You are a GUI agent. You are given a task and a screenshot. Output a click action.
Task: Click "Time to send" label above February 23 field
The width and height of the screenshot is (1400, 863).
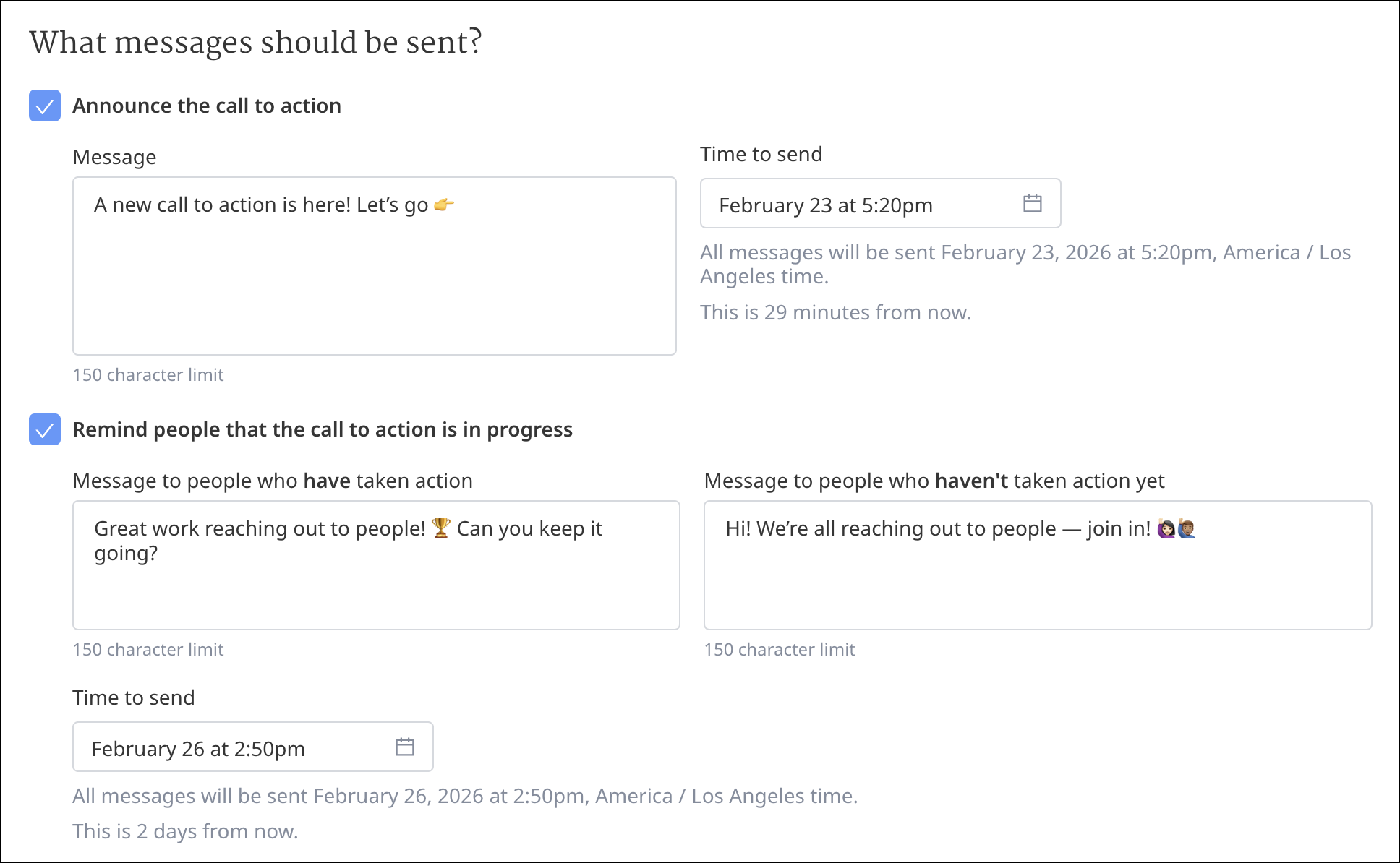click(761, 154)
